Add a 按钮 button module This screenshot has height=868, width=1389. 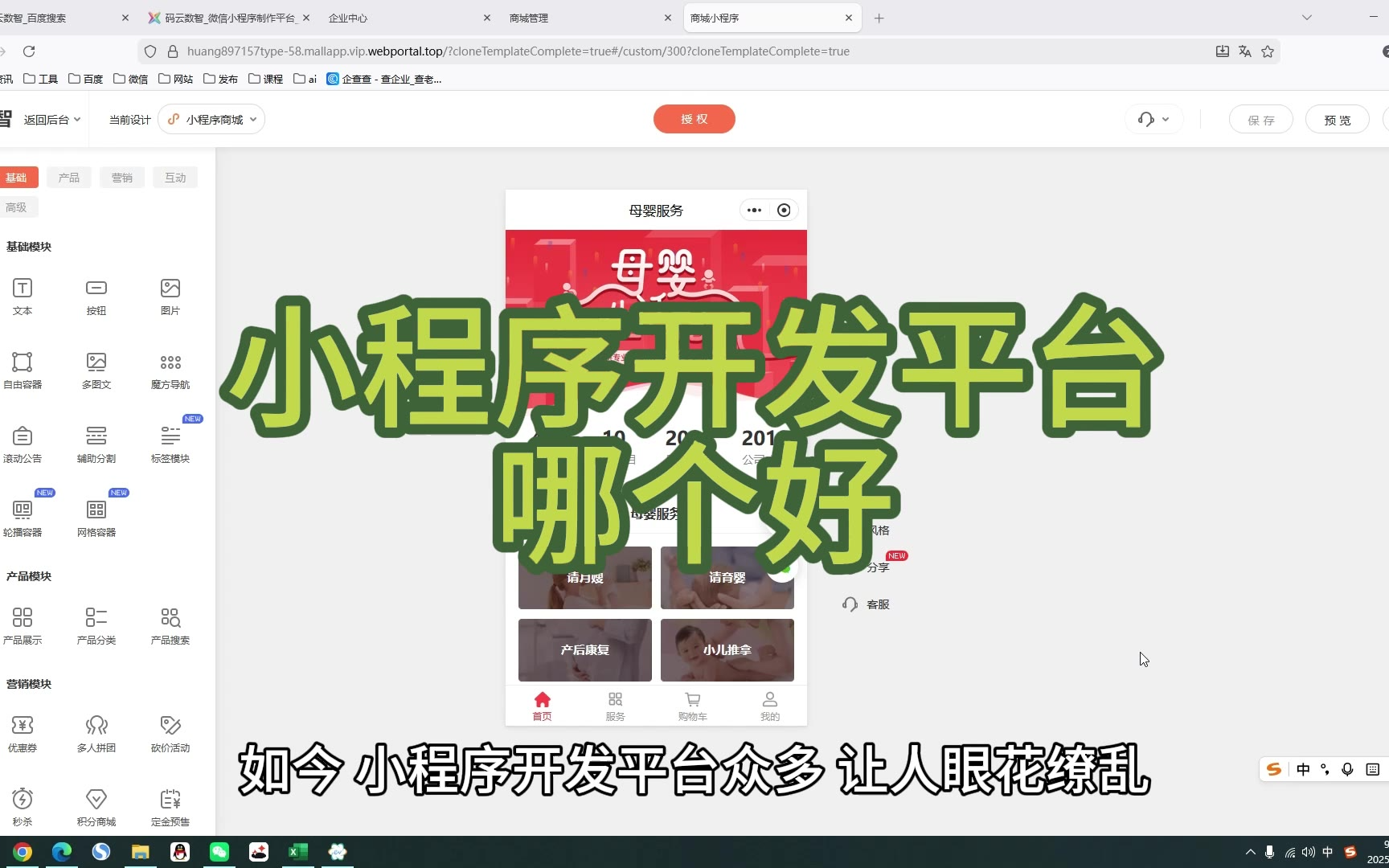[96, 297]
